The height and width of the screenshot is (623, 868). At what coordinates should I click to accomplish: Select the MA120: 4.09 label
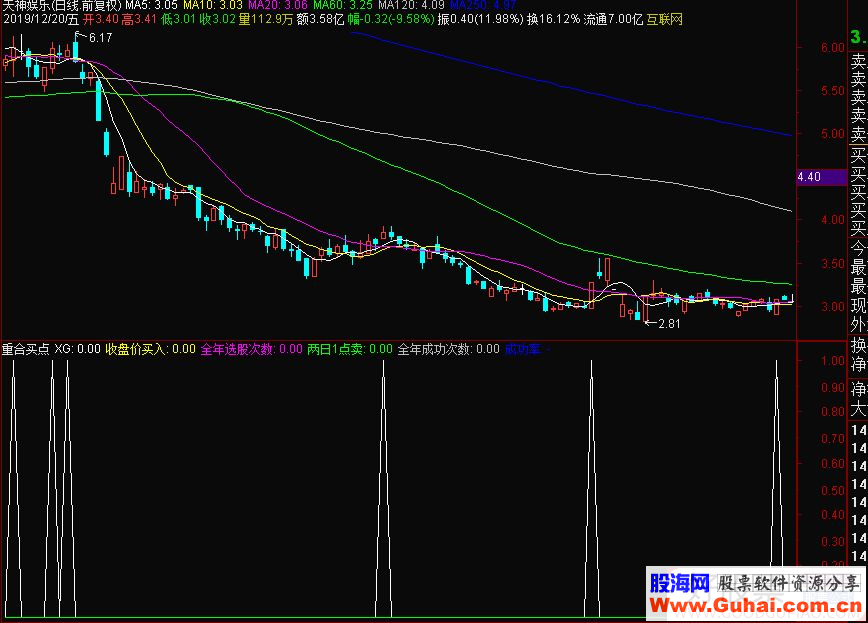(x=411, y=5)
